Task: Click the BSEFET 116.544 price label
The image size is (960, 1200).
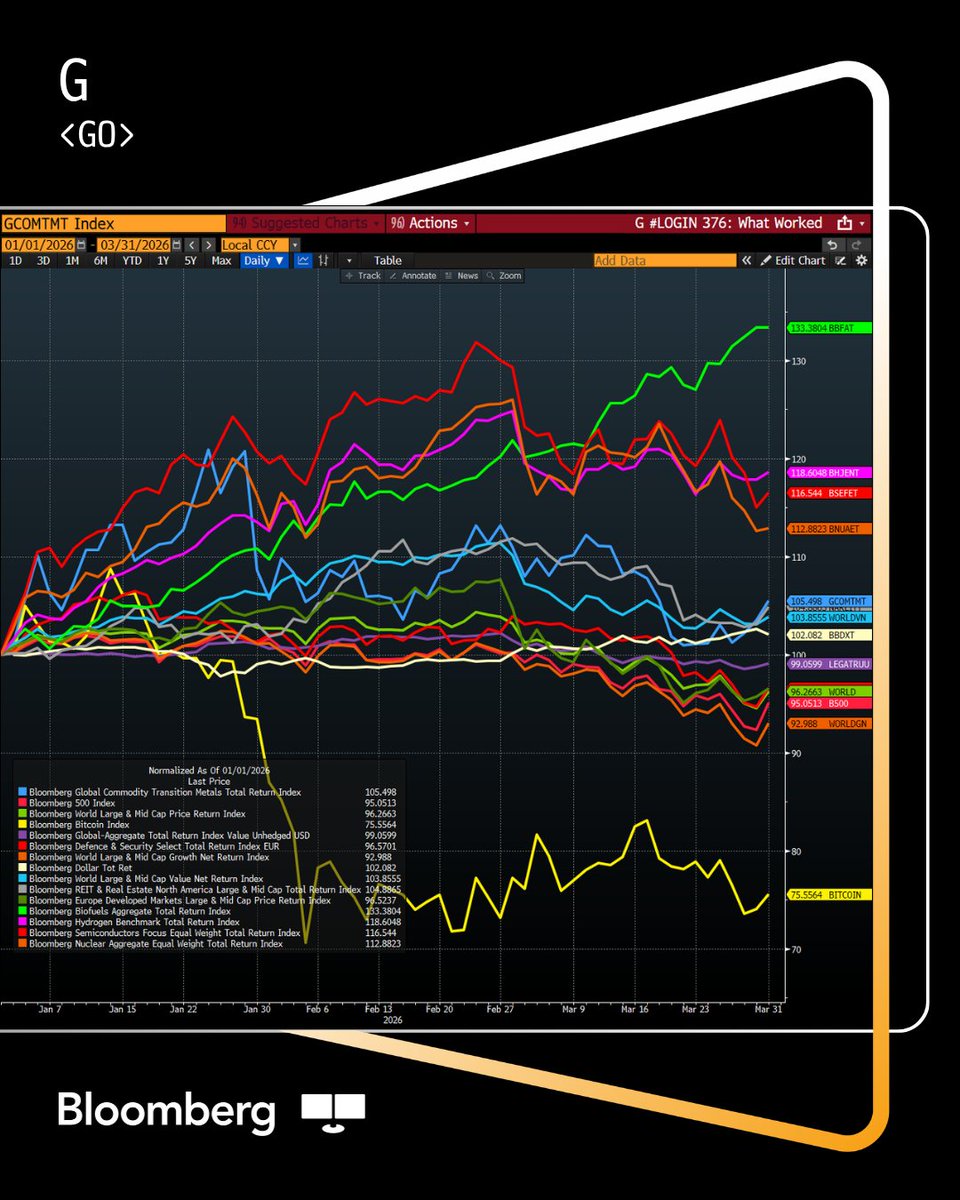Action: 830,493
